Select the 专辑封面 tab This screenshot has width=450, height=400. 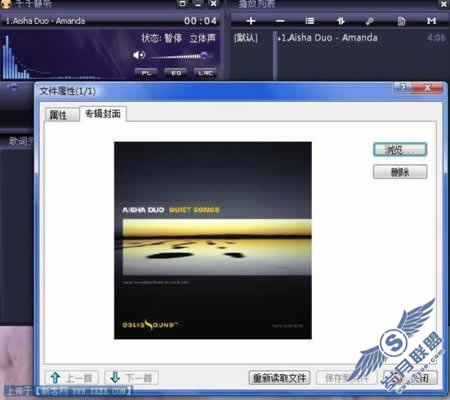(x=103, y=114)
